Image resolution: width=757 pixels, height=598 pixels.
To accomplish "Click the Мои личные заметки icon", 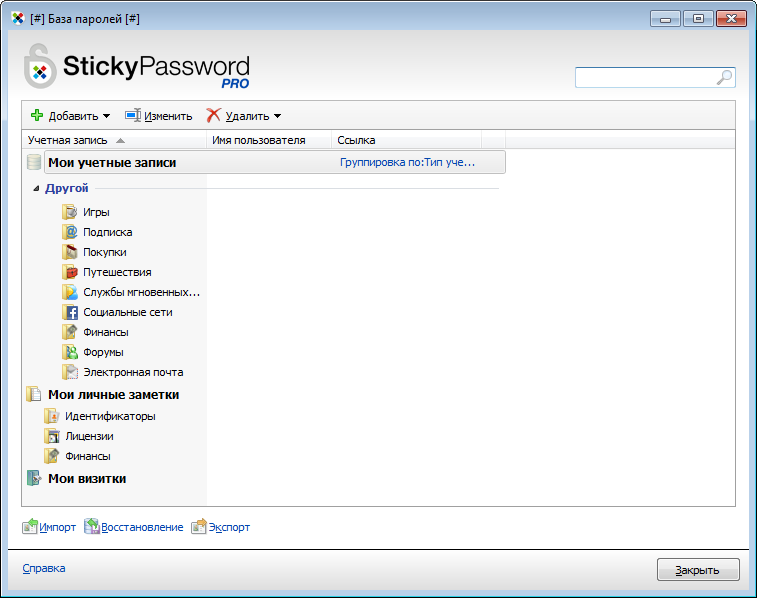I will (34, 394).
